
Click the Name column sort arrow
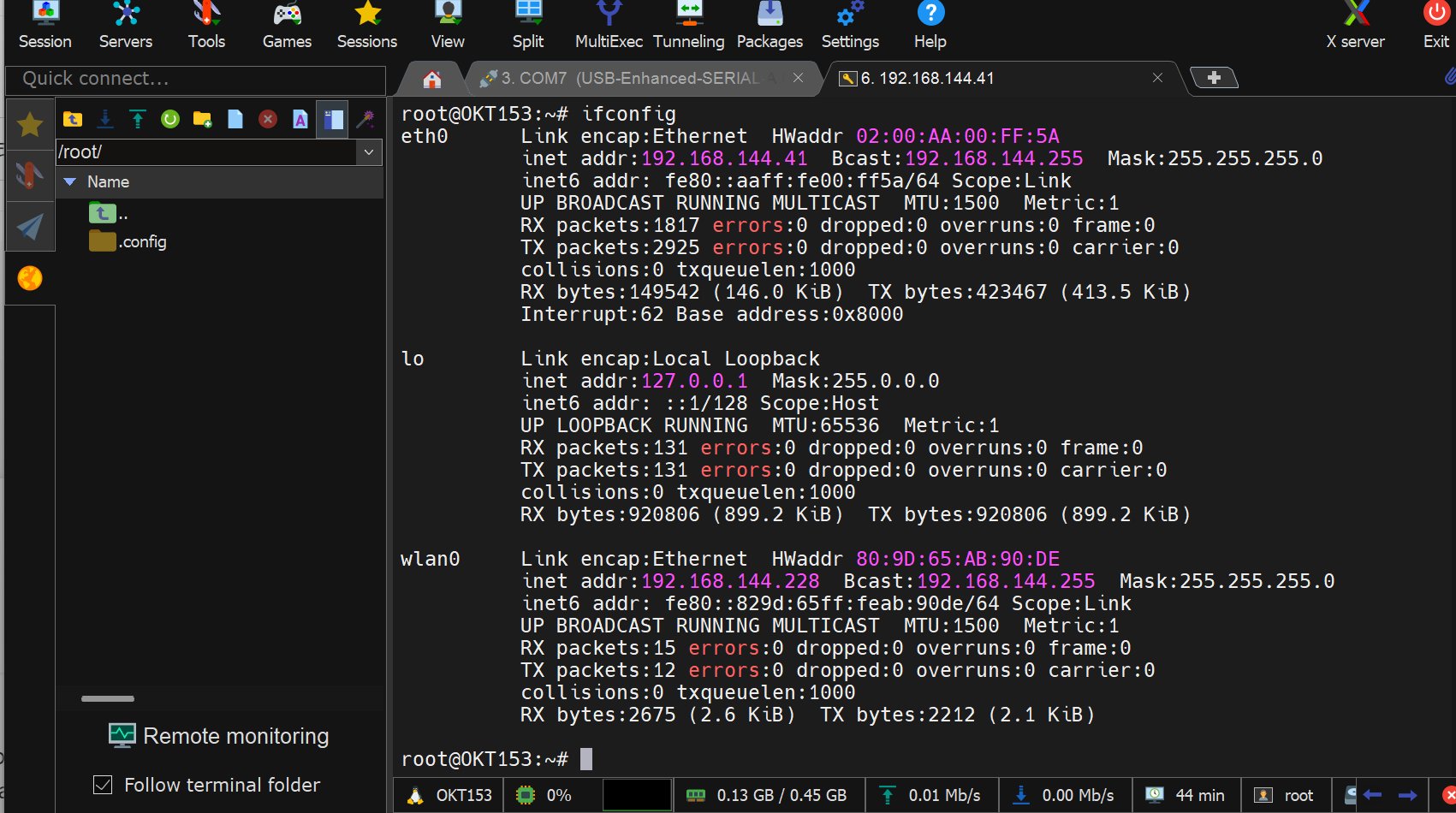click(70, 181)
